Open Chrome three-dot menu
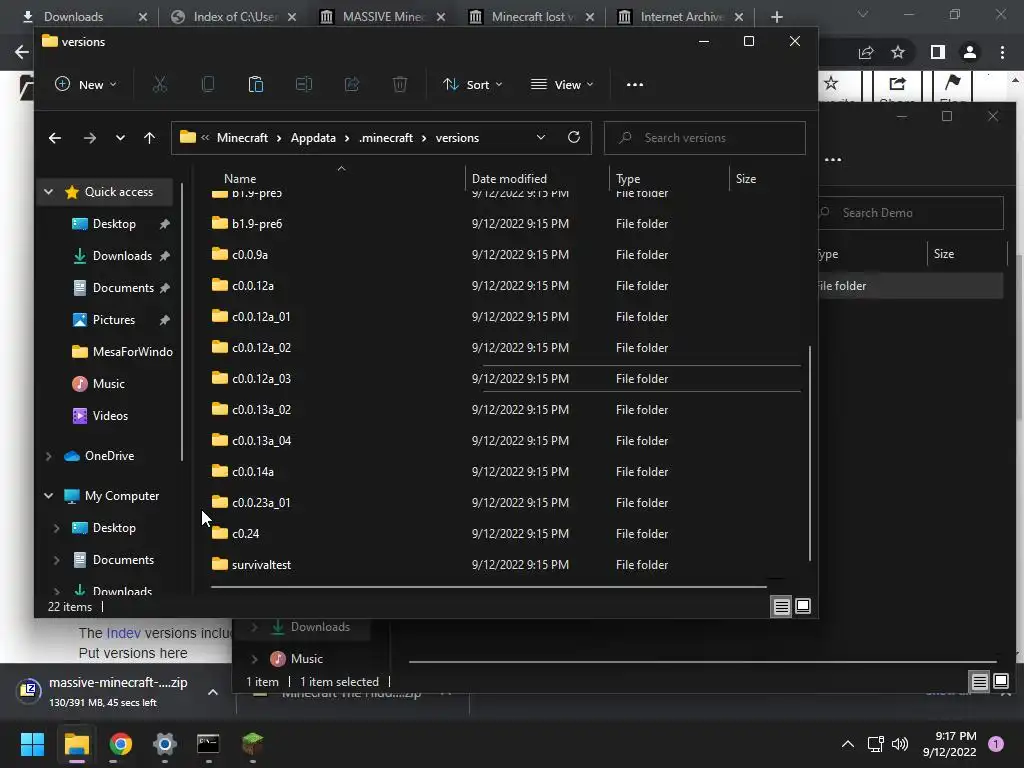 point(1002,52)
